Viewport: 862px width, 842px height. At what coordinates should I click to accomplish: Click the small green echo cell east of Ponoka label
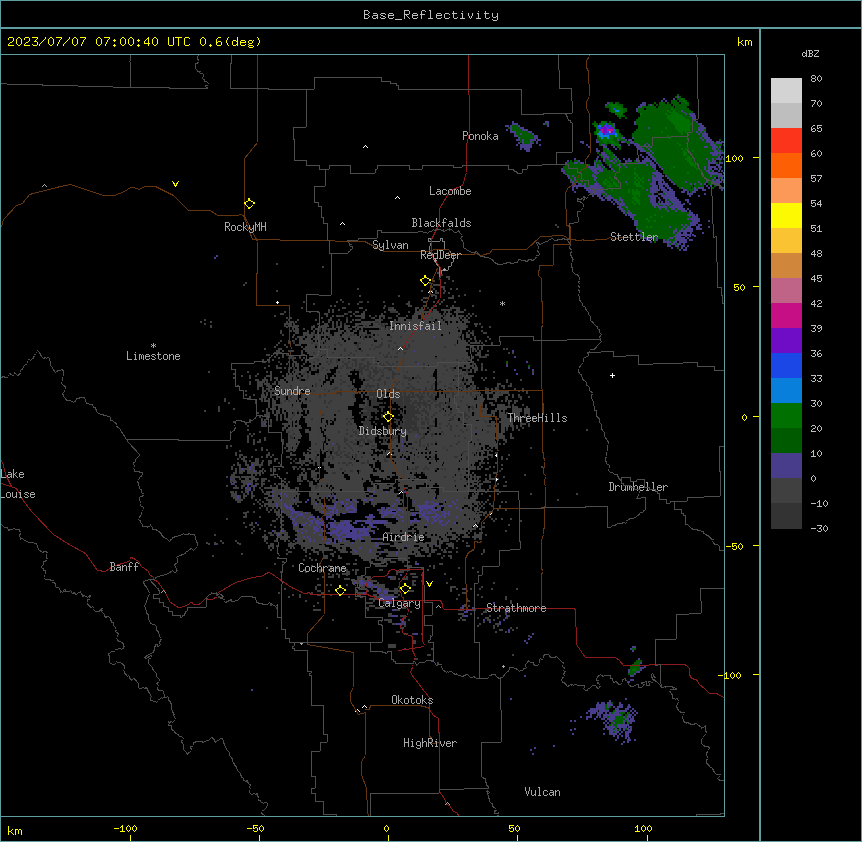coord(523,136)
